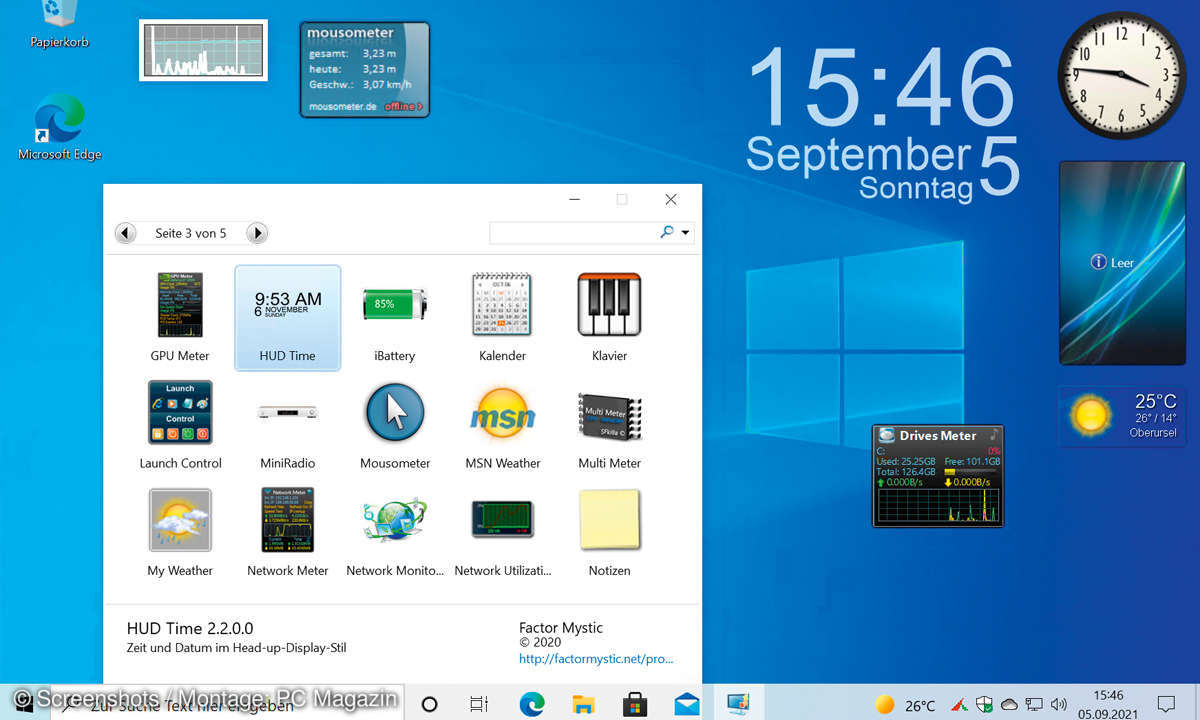This screenshot has width=1200, height=720.
Task: Click the mousometer.de link in gadget
Action: (343, 106)
